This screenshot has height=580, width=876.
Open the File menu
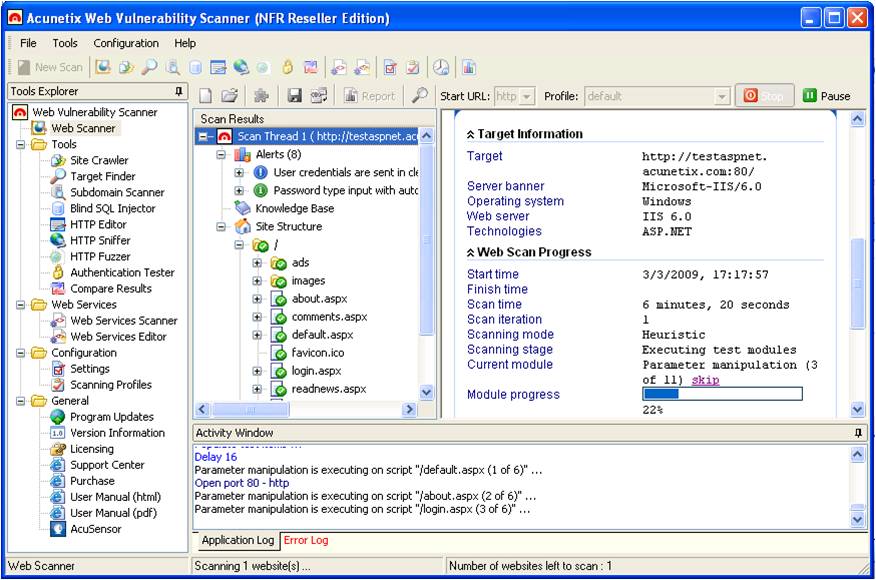coord(28,43)
